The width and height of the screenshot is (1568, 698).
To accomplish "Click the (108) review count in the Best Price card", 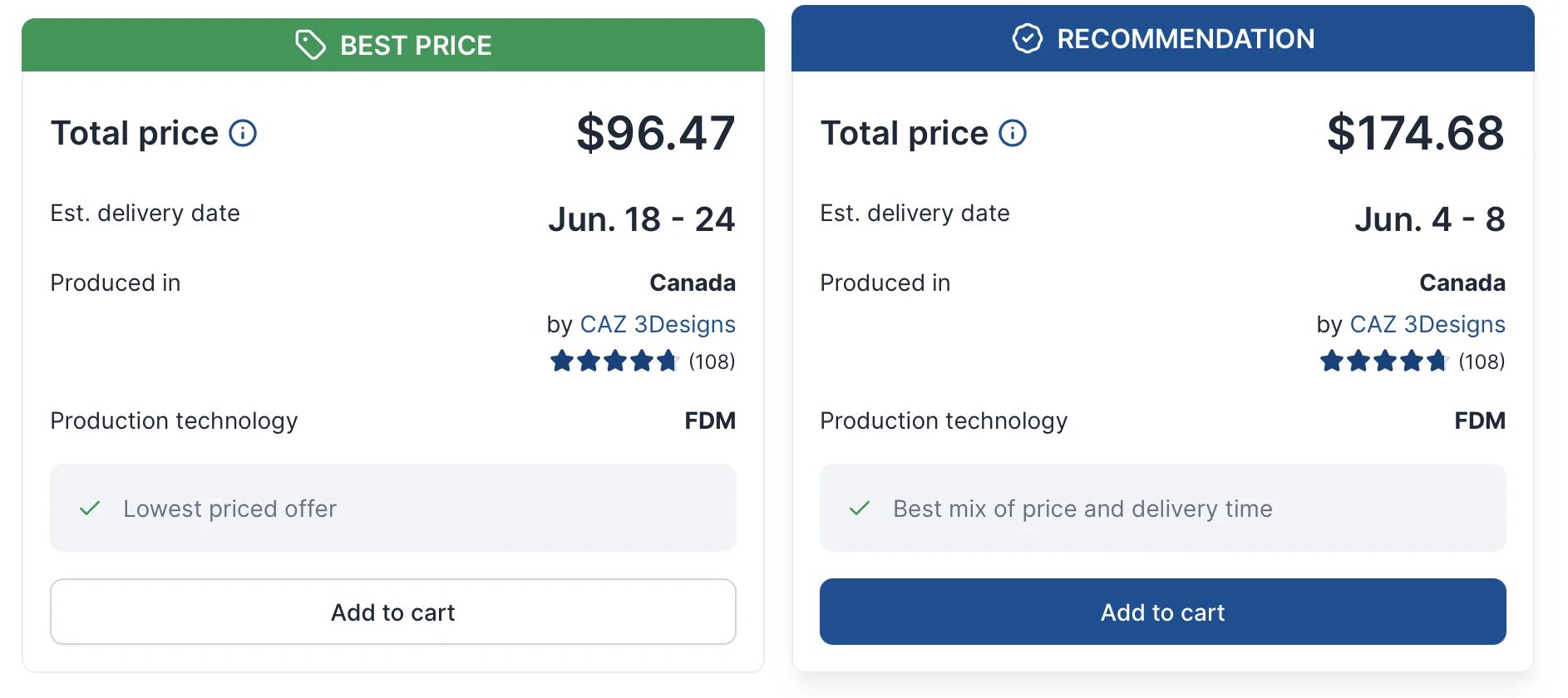I will 712,361.
